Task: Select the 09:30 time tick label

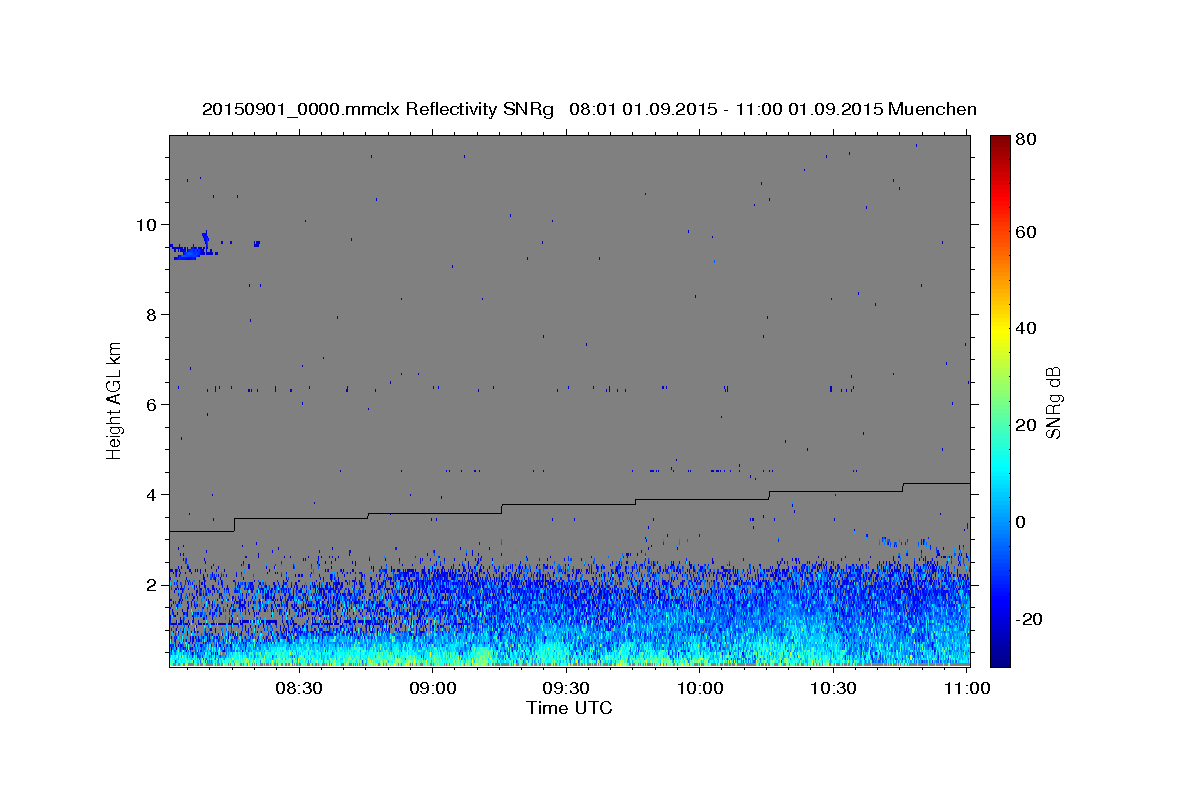Action: [567, 689]
